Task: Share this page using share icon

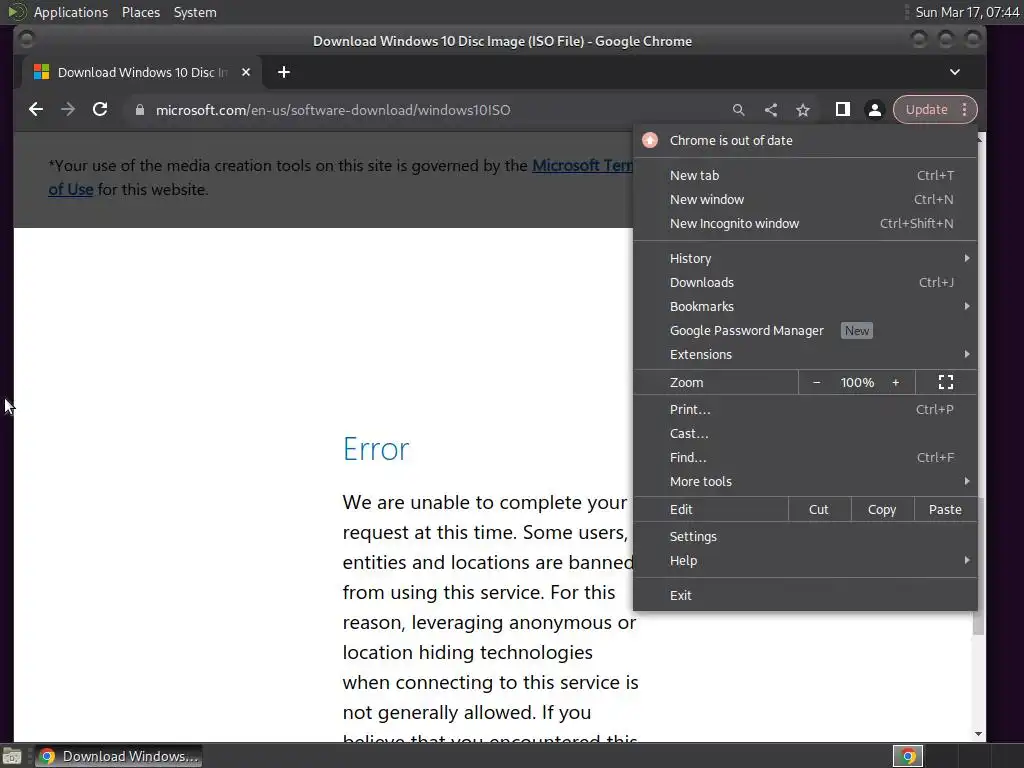Action: pyautogui.click(x=771, y=110)
